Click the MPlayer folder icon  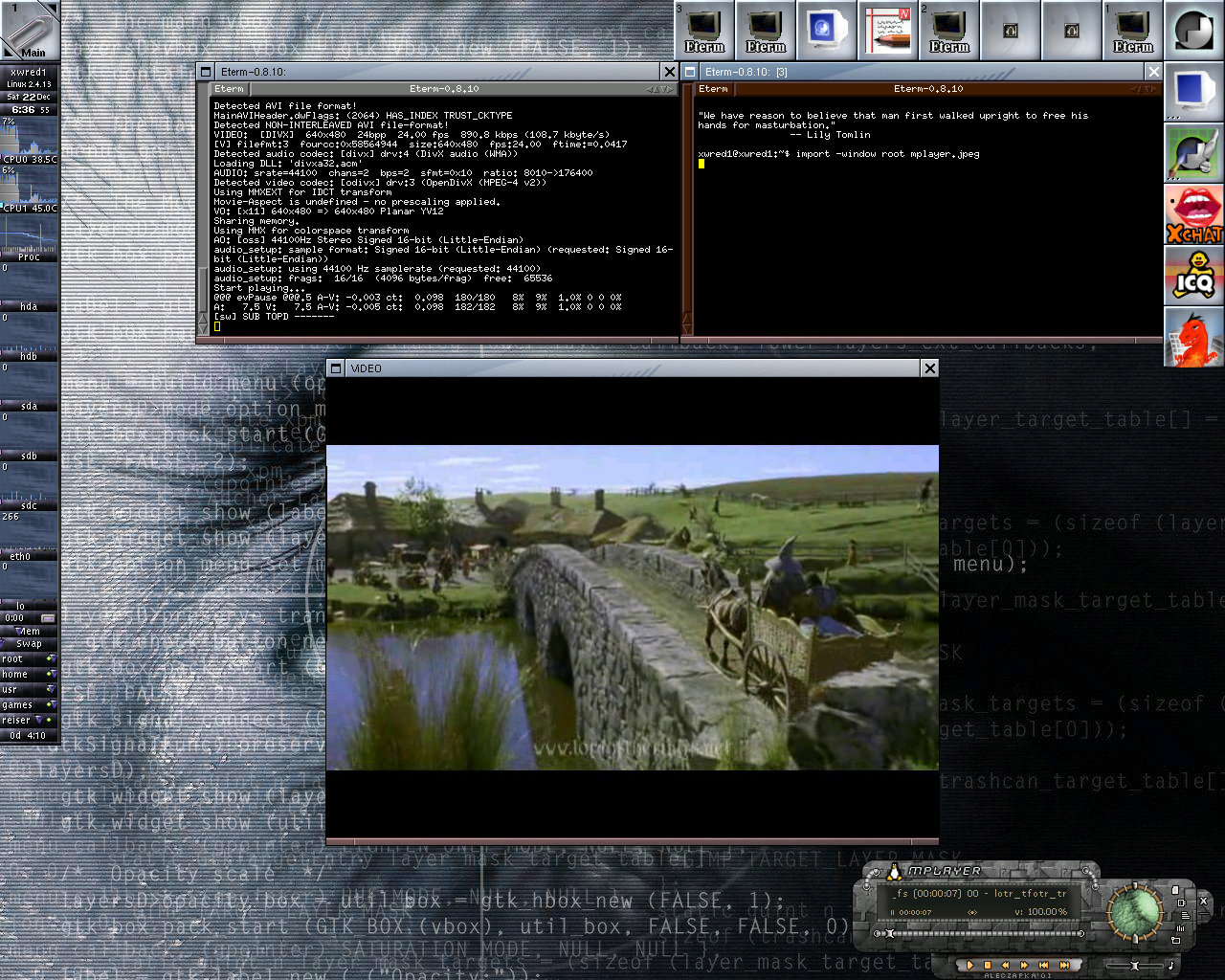coord(1175,940)
